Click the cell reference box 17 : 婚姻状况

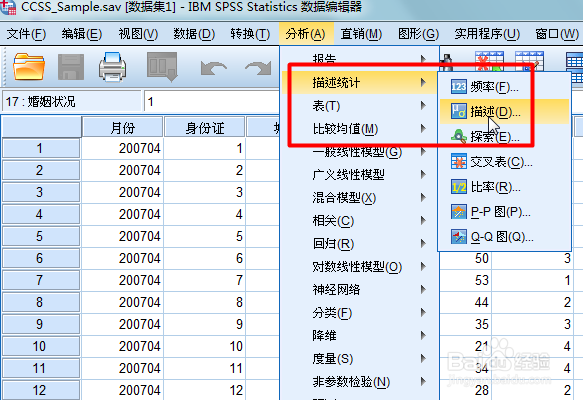72,101
